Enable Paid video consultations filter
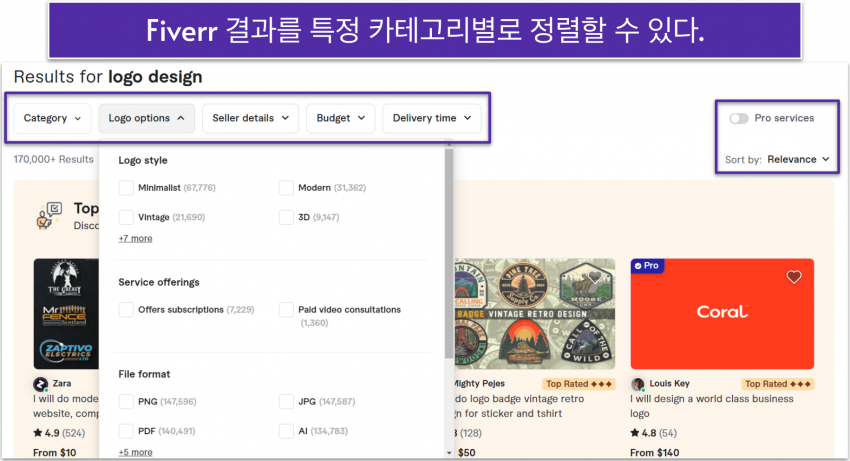This screenshot has height=461, width=850. click(286, 310)
